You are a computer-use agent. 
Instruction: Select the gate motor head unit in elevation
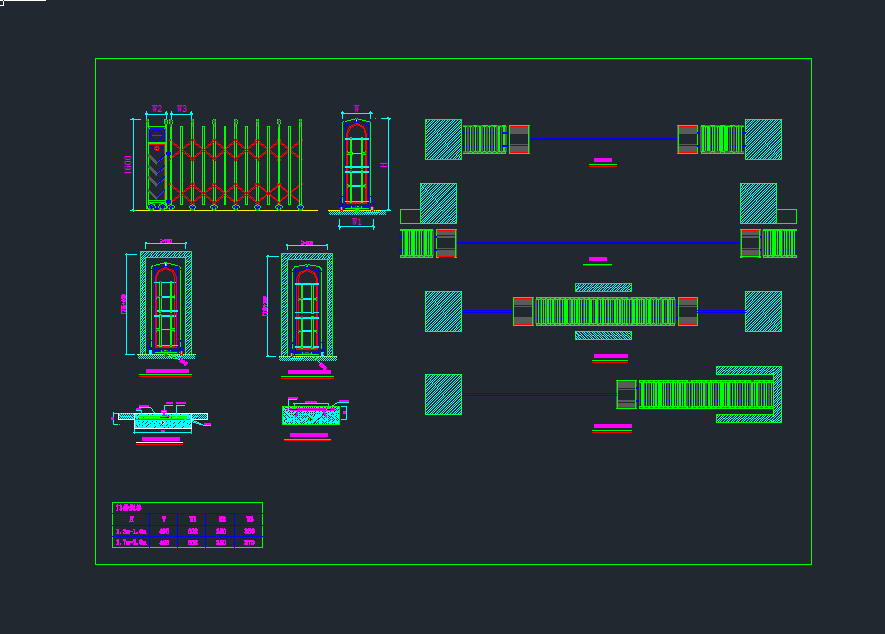point(157,165)
